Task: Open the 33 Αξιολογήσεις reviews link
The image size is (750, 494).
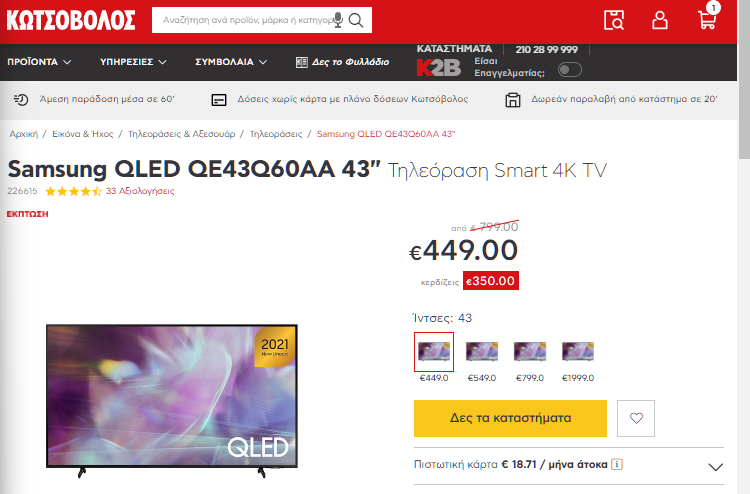Action: point(140,191)
